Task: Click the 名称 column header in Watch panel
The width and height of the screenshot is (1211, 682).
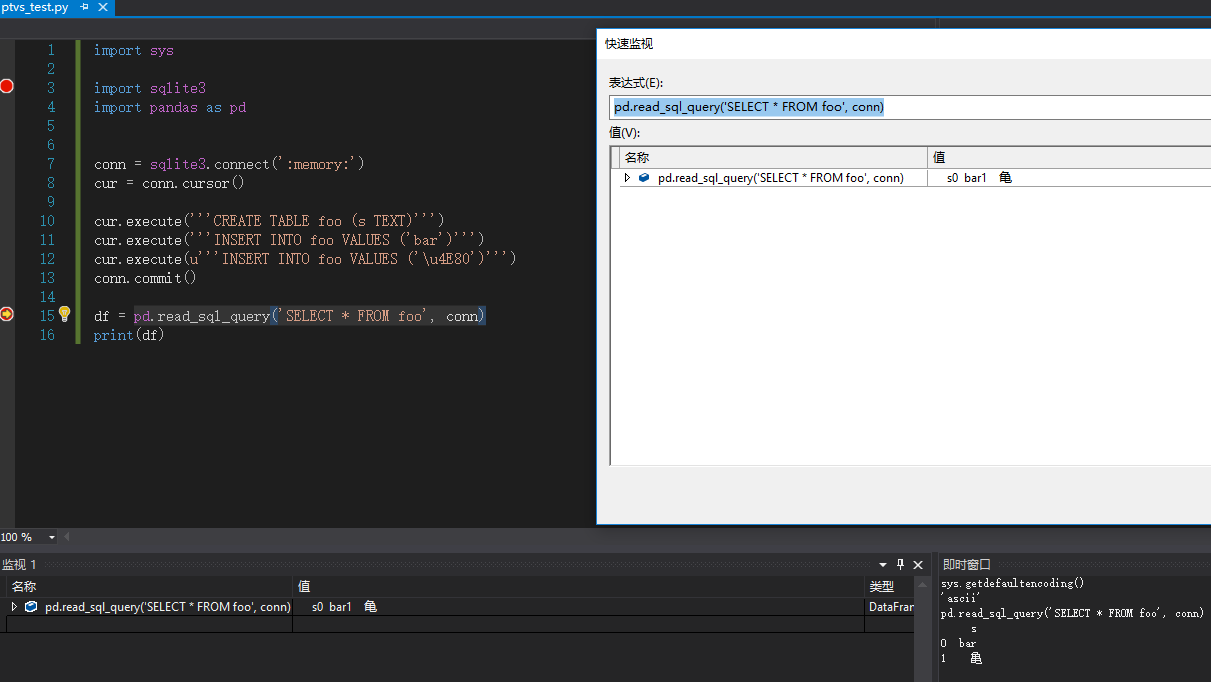Action: [24, 586]
